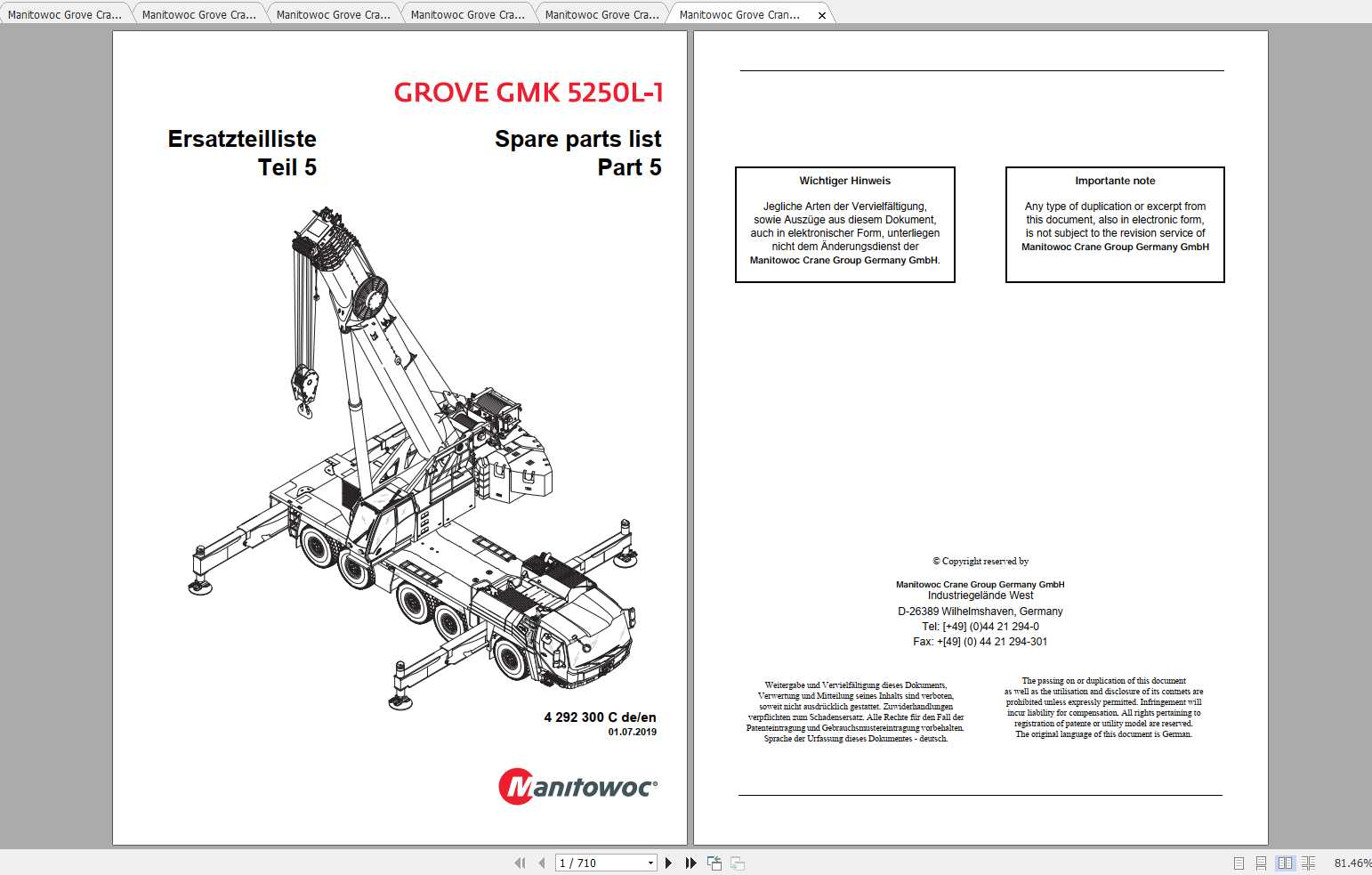Click the Spare parts list heading
1372x875 pixels.
pyautogui.click(x=578, y=139)
